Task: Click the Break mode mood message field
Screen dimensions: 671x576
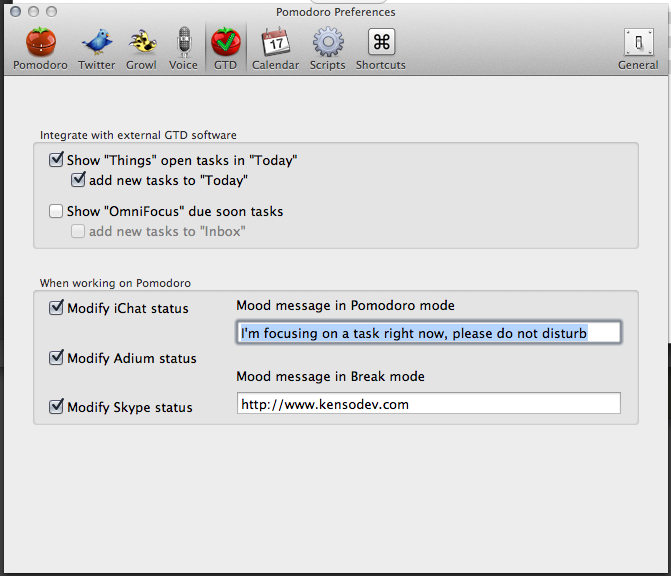Action: (x=429, y=403)
